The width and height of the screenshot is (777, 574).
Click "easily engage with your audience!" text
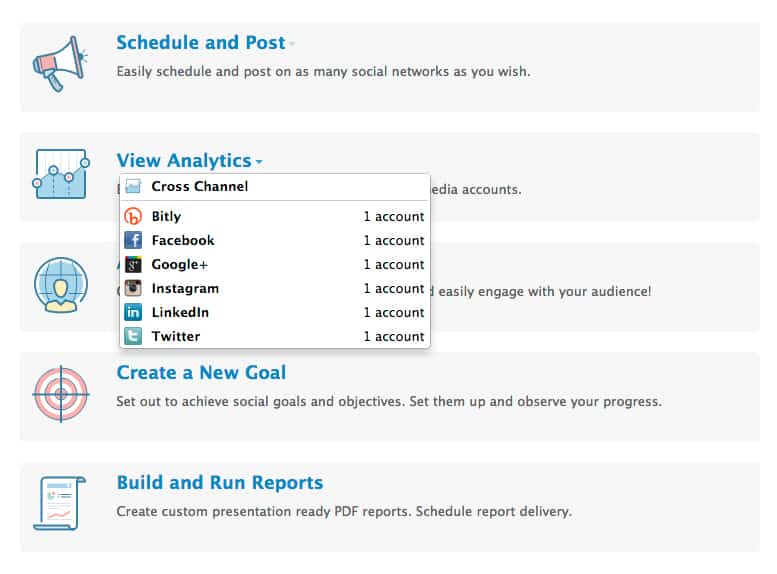pos(544,291)
